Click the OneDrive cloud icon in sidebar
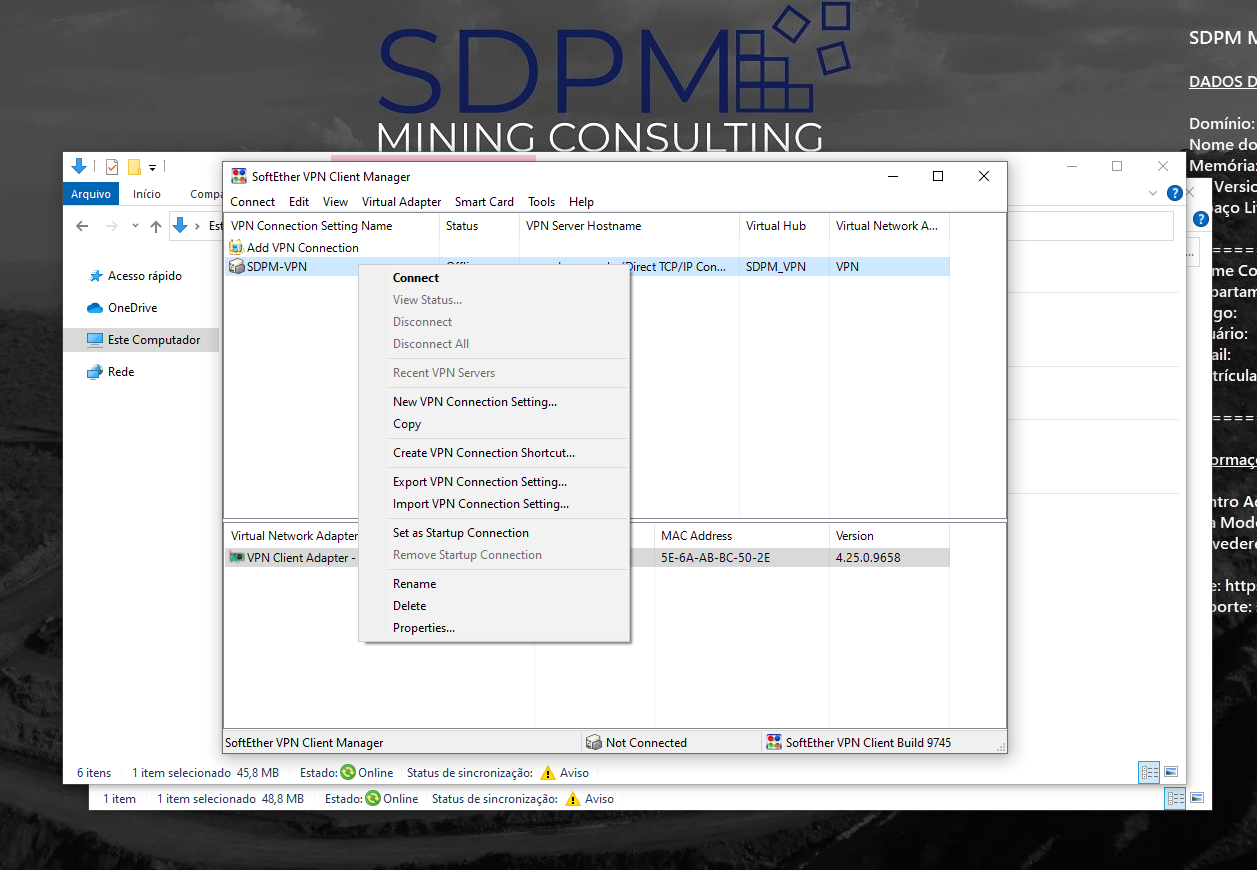This screenshot has height=870, width=1257. [95, 308]
